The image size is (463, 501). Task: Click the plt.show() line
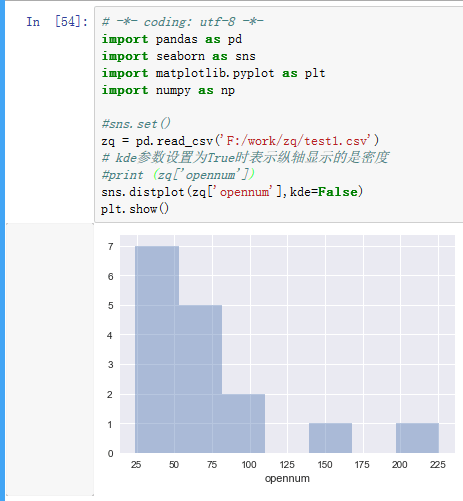[135, 209]
